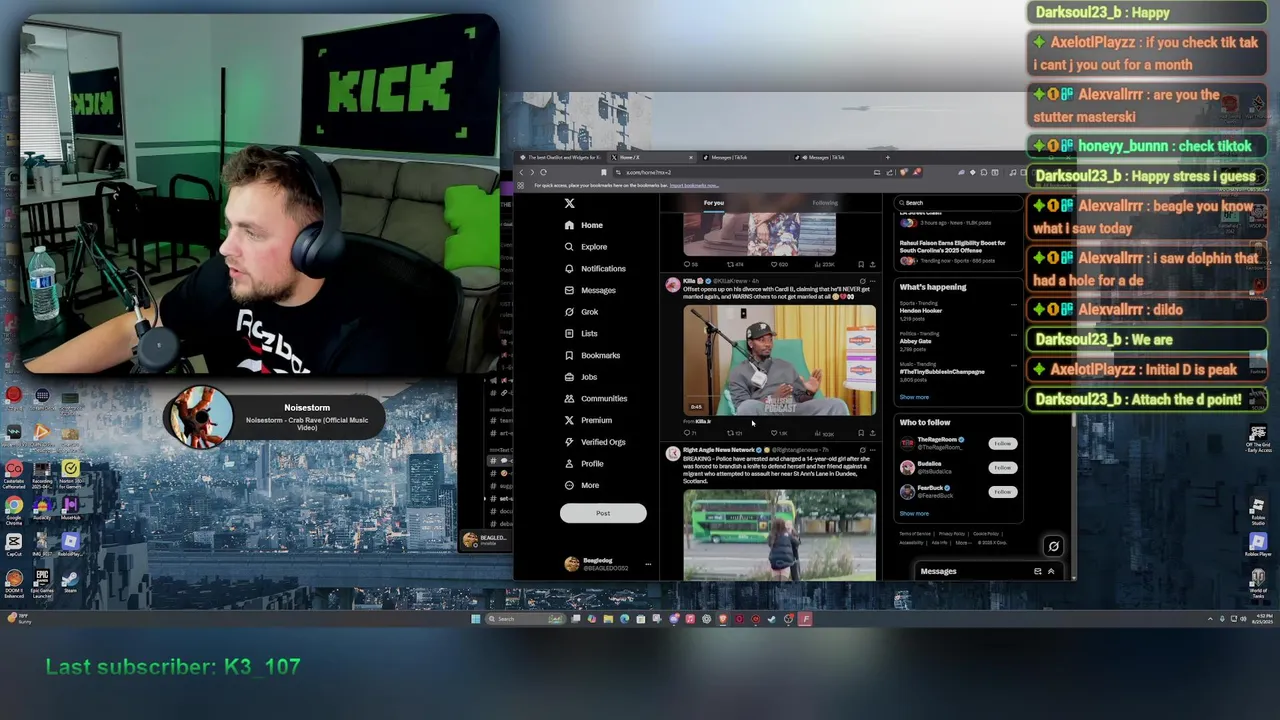Open Lists in the X sidebar

click(x=581, y=334)
